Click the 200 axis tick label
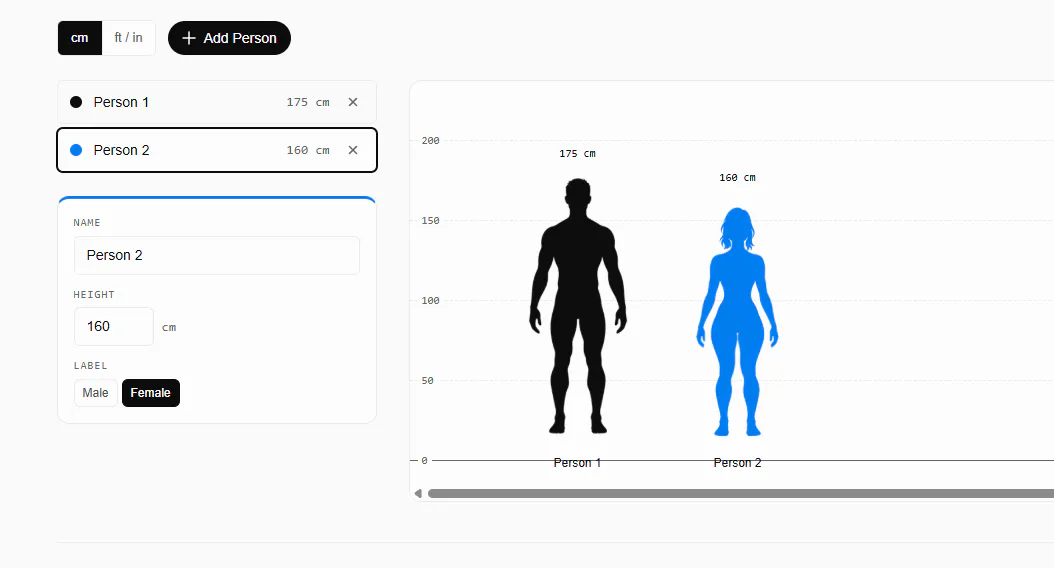 click(x=430, y=140)
